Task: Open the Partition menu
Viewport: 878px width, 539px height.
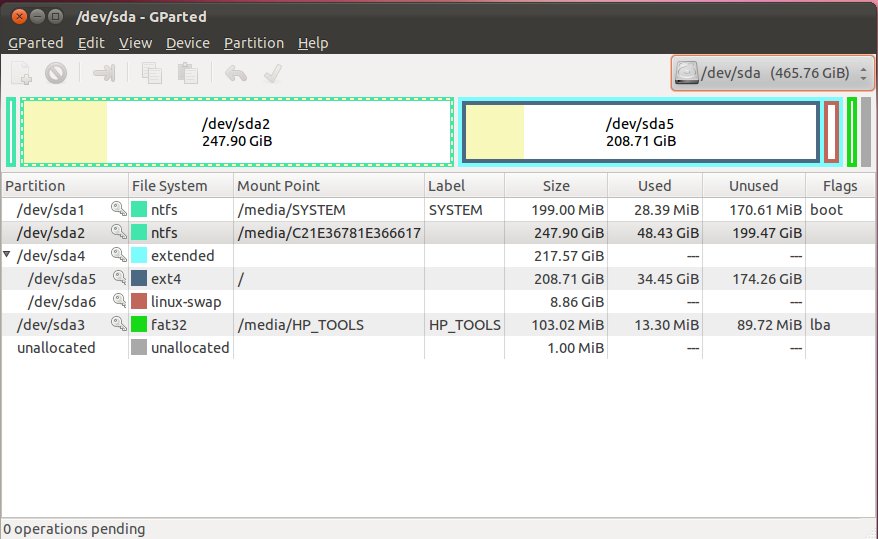Action: (x=254, y=43)
